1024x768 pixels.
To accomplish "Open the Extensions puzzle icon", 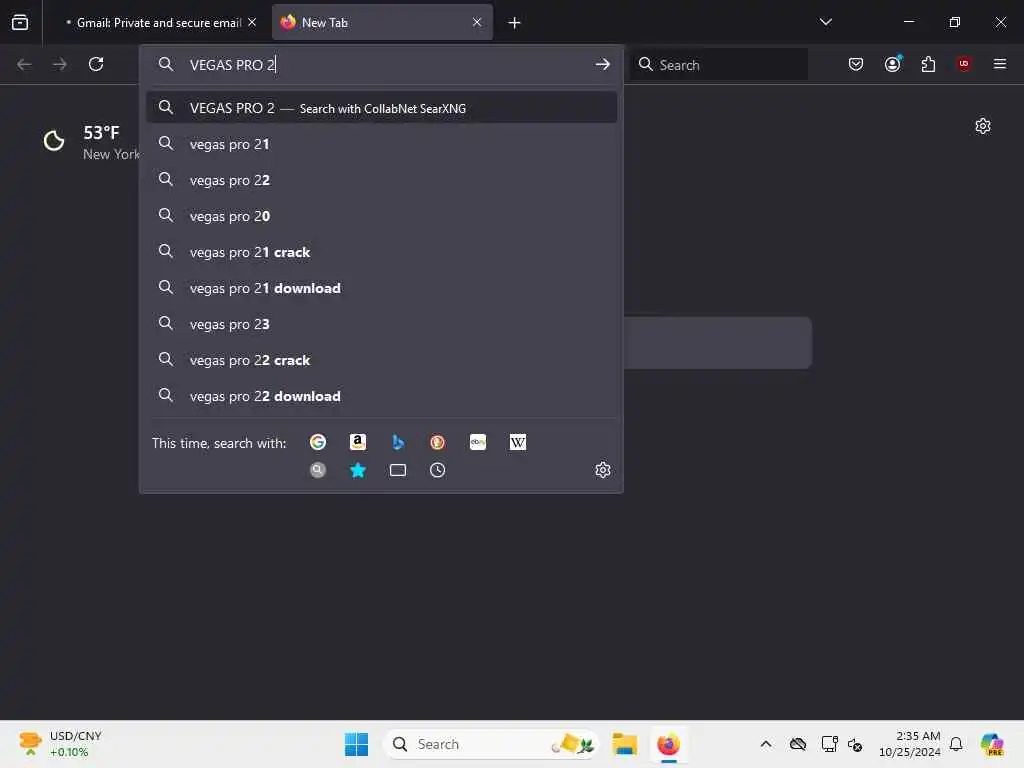I will [928, 64].
